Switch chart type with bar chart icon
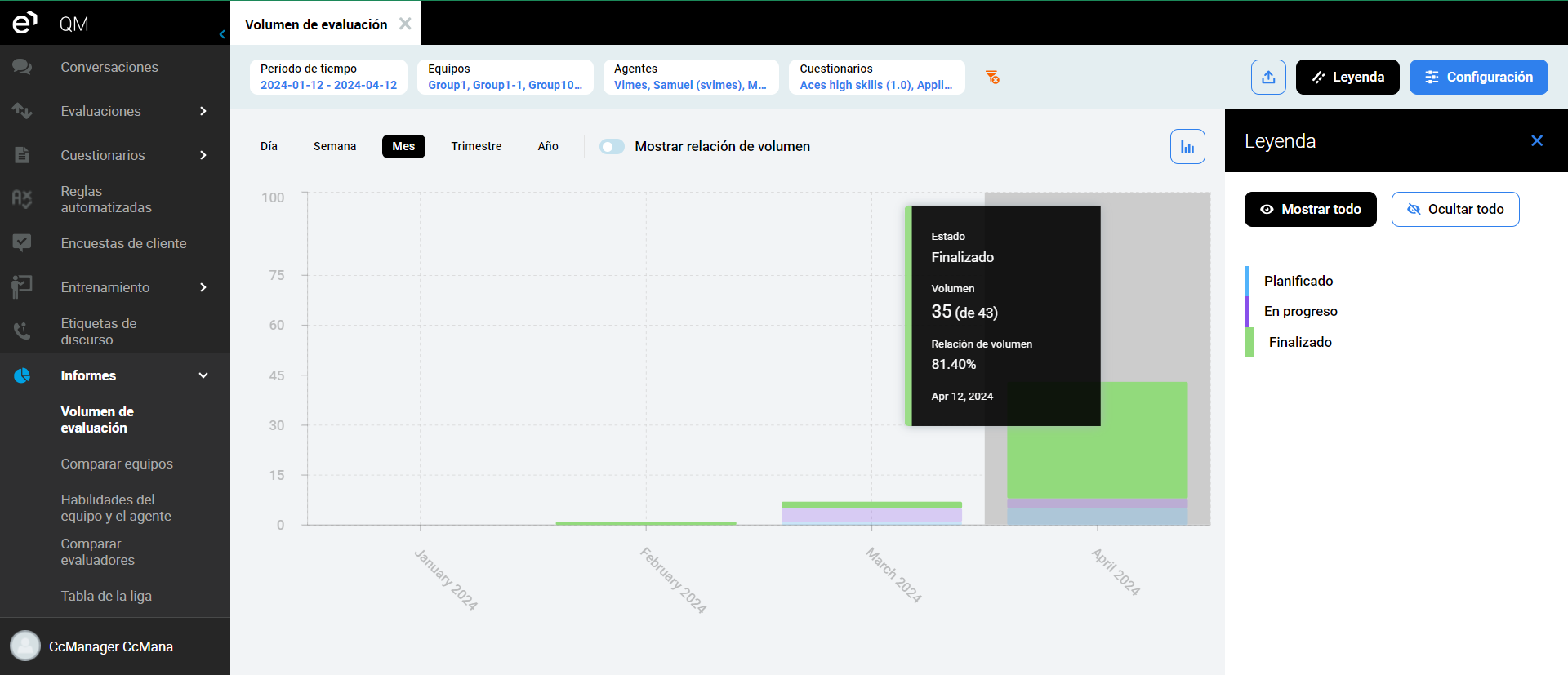 coord(1187,147)
